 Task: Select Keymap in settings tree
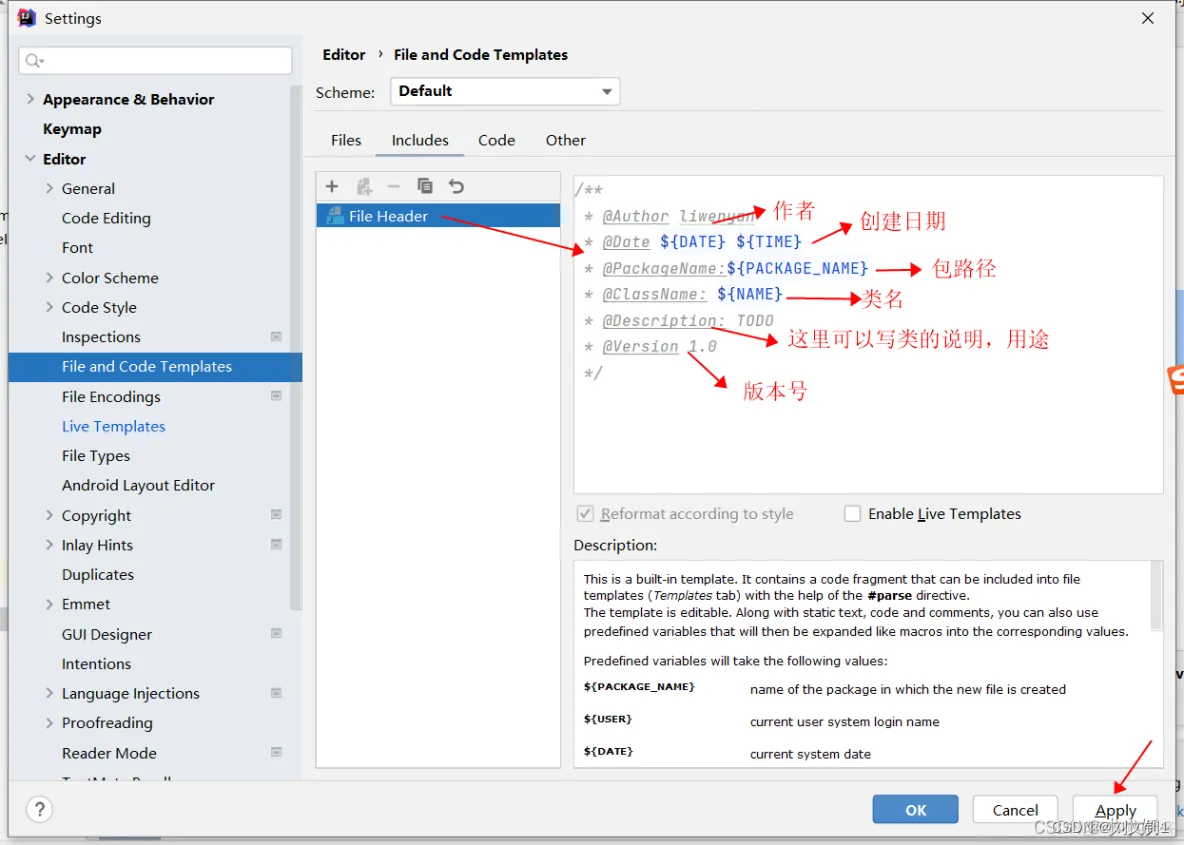(x=72, y=129)
